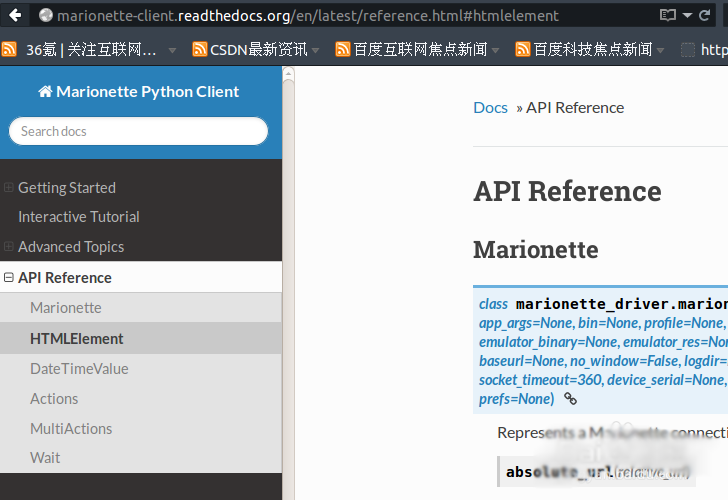Screen dimensions: 728x500
Task: Click the back arrow navigation button
Action: 14,15
